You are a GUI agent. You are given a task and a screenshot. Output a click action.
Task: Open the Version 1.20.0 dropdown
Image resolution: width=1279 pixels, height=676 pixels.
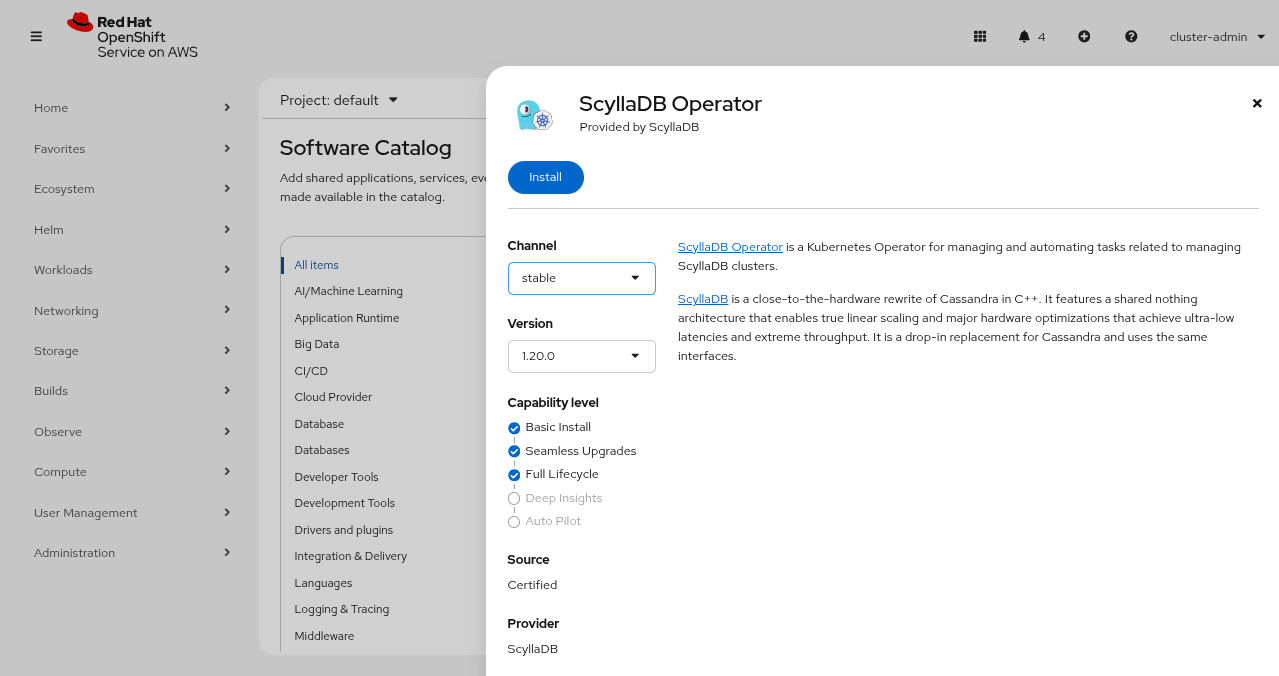[581, 356]
